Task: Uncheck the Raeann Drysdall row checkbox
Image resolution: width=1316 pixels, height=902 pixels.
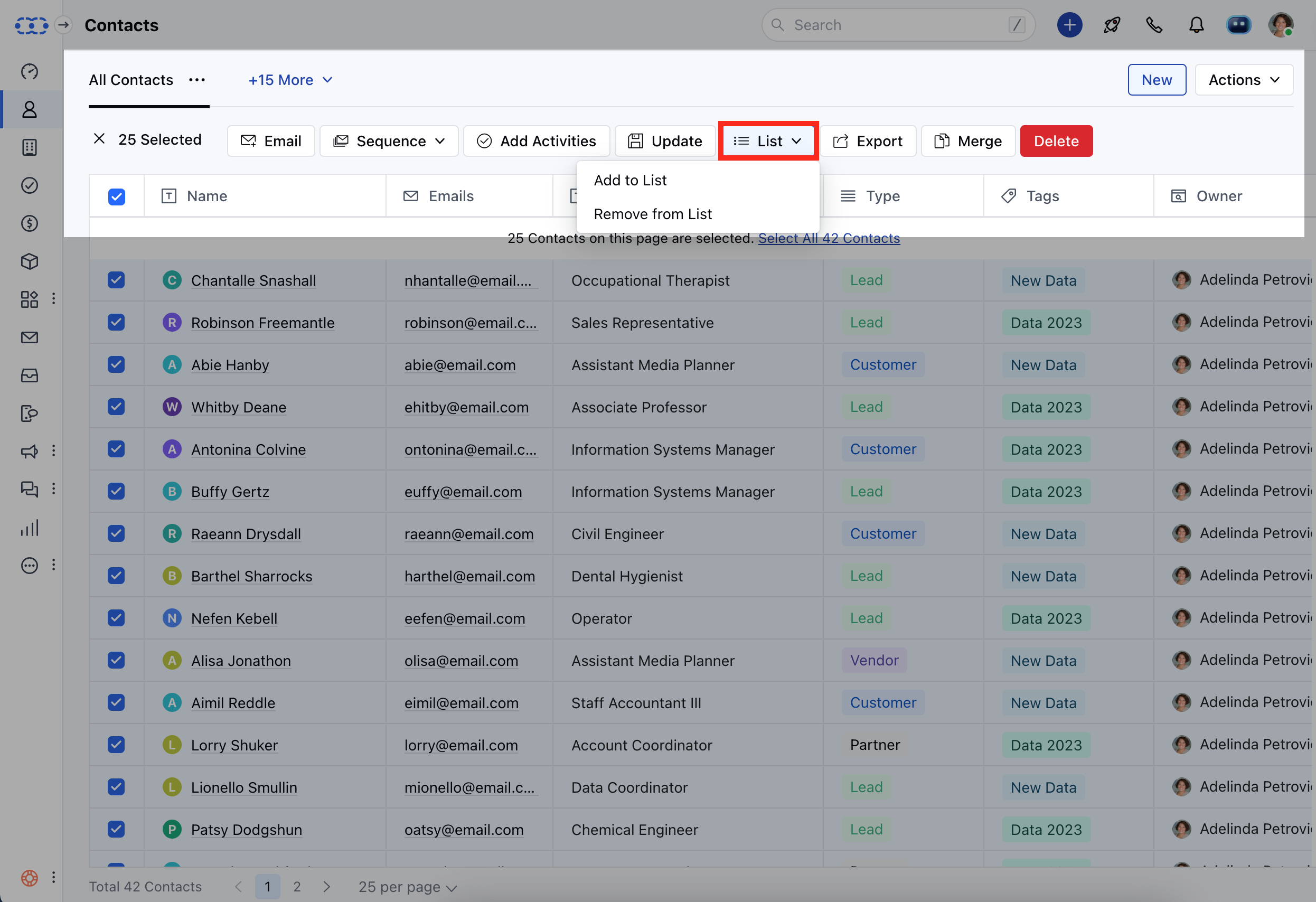Action: coord(116,533)
